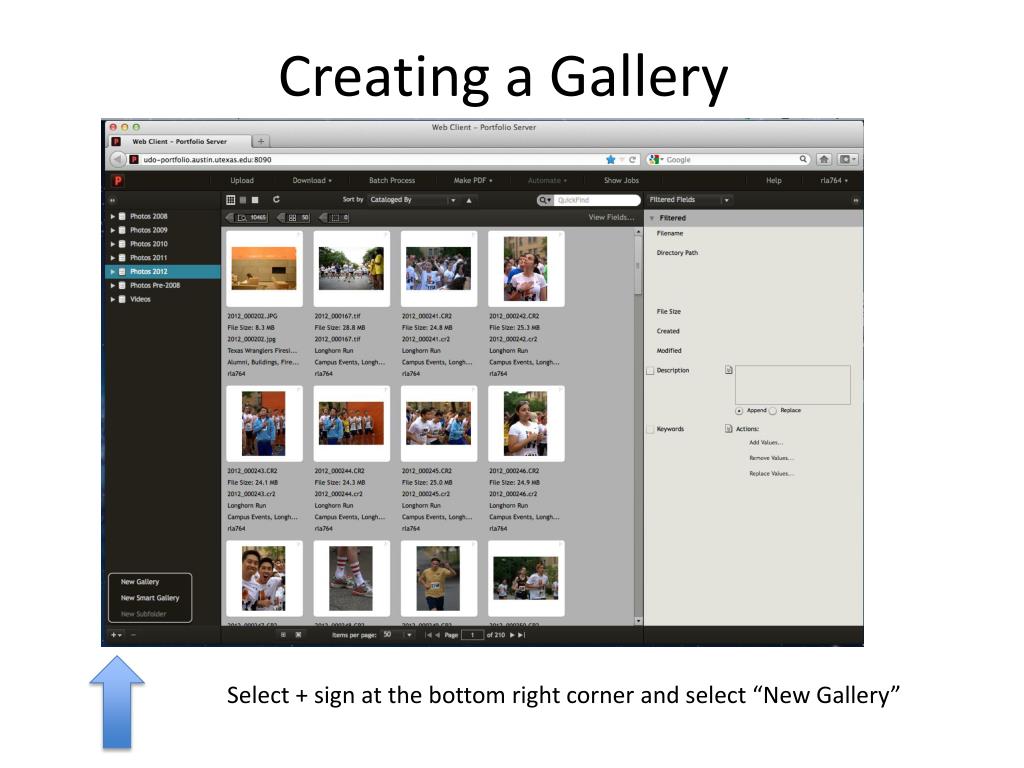Expand the Photos Pre-2008 catalog
This screenshot has width=1024, height=768.
(112, 285)
